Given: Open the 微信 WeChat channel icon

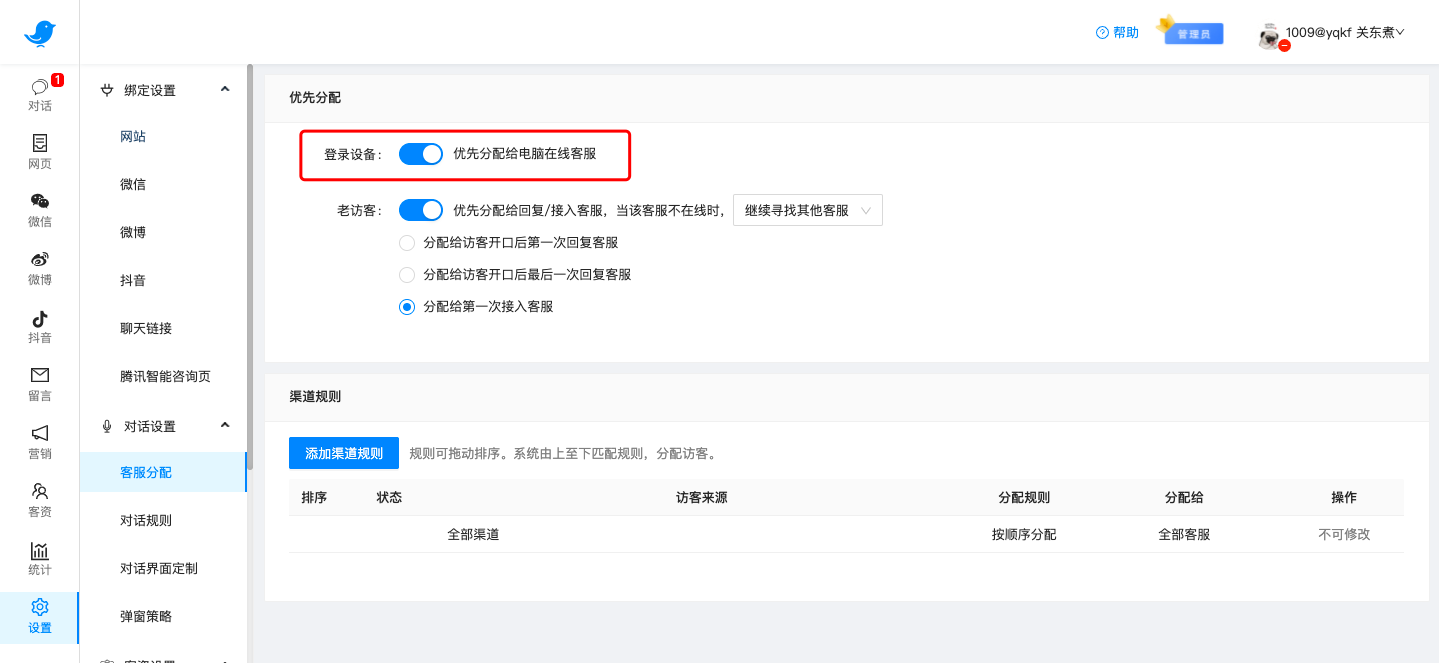Looking at the screenshot, I should click(x=39, y=211).
